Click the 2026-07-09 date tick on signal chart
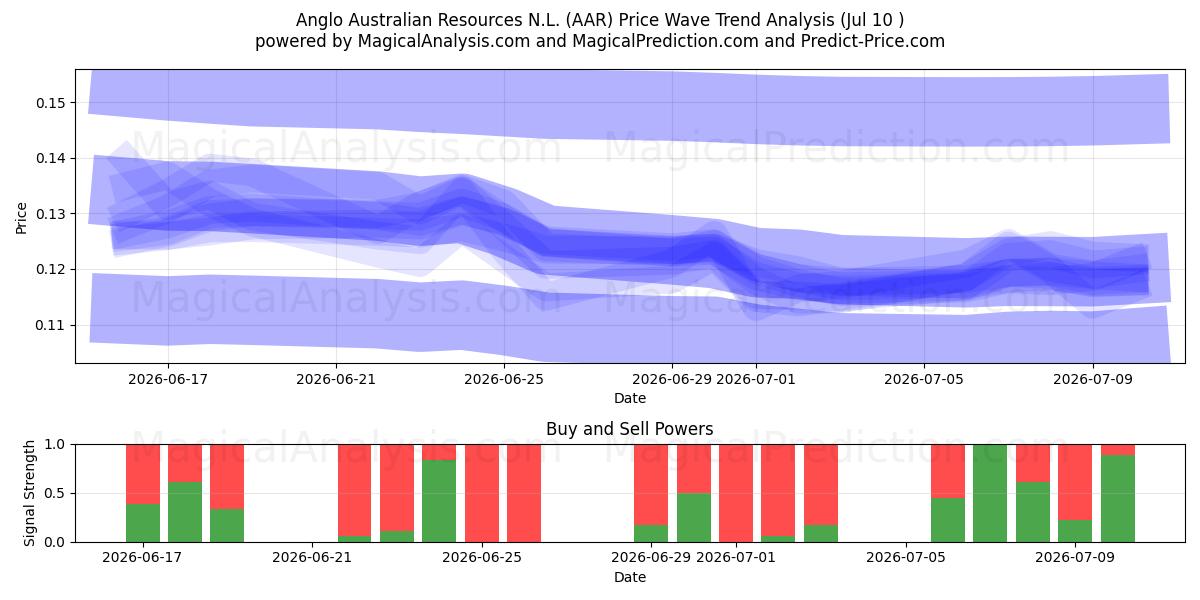Screen dimensions: 1200x600 click(x=1075, y=558)
